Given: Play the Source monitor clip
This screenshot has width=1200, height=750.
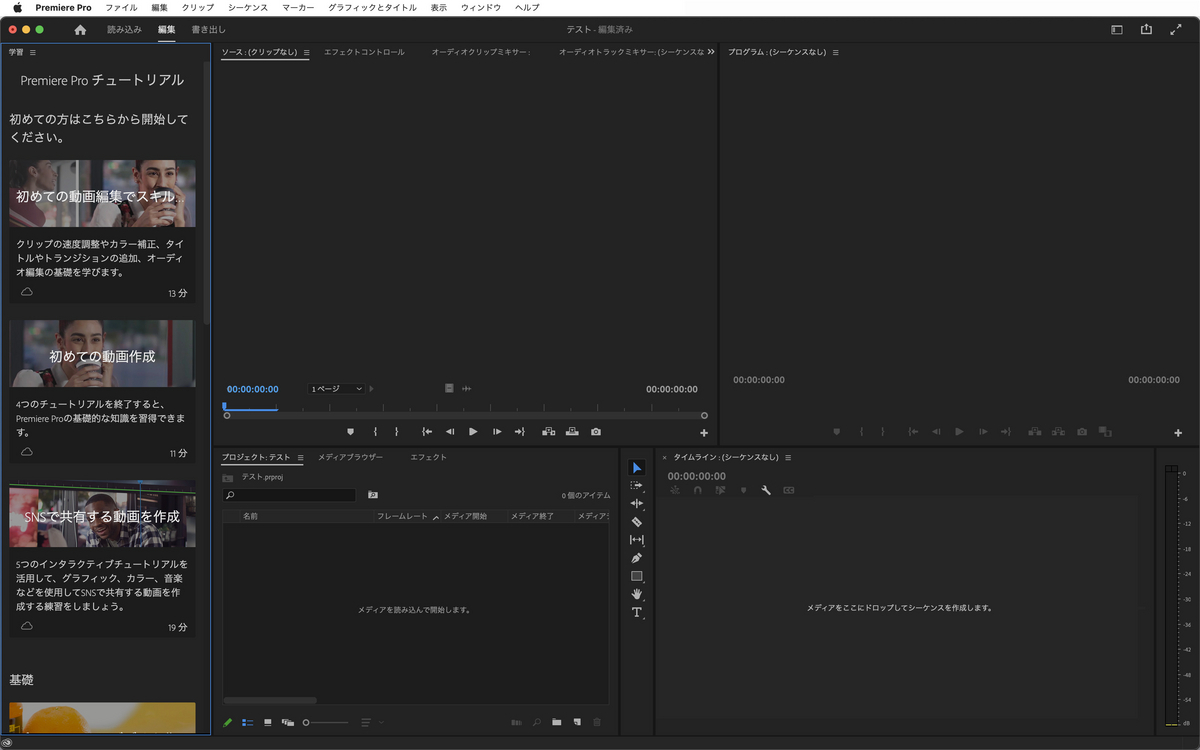Looking at the screenshot, I should pos(474,432).
